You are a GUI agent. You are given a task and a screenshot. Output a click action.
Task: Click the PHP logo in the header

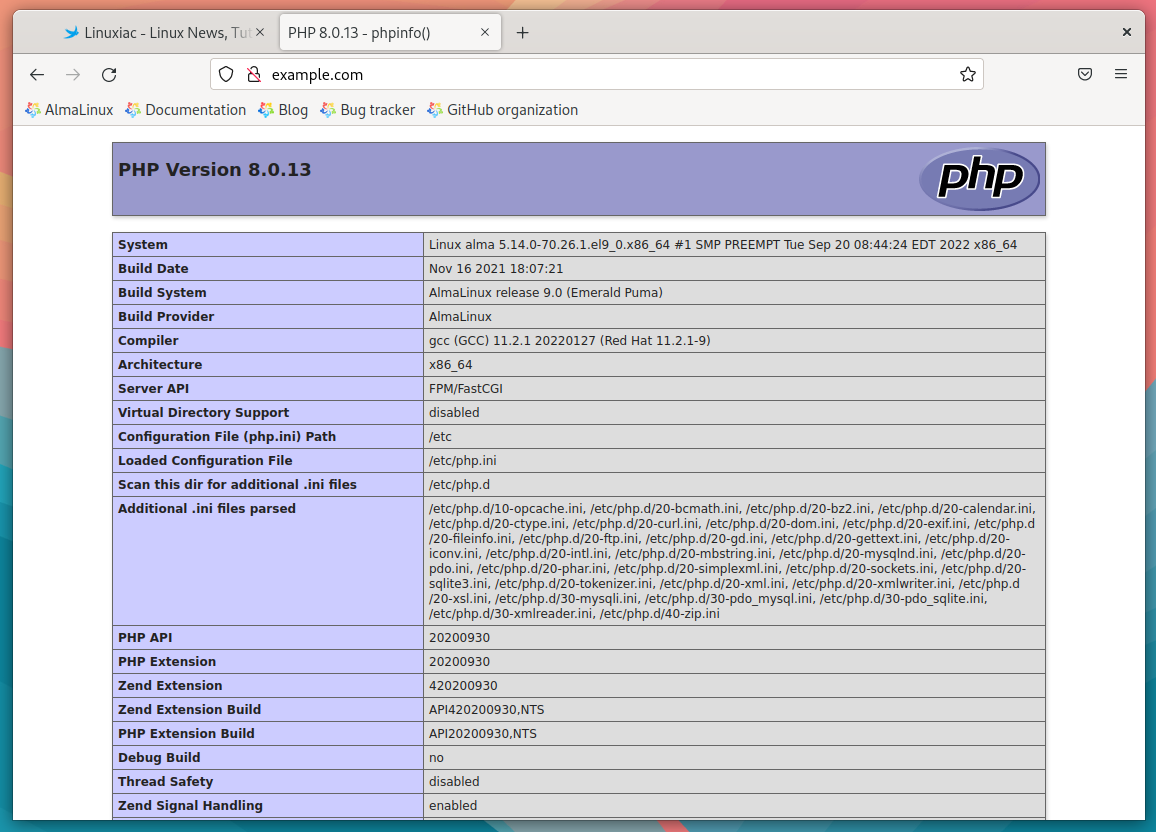tap(979, 178)
